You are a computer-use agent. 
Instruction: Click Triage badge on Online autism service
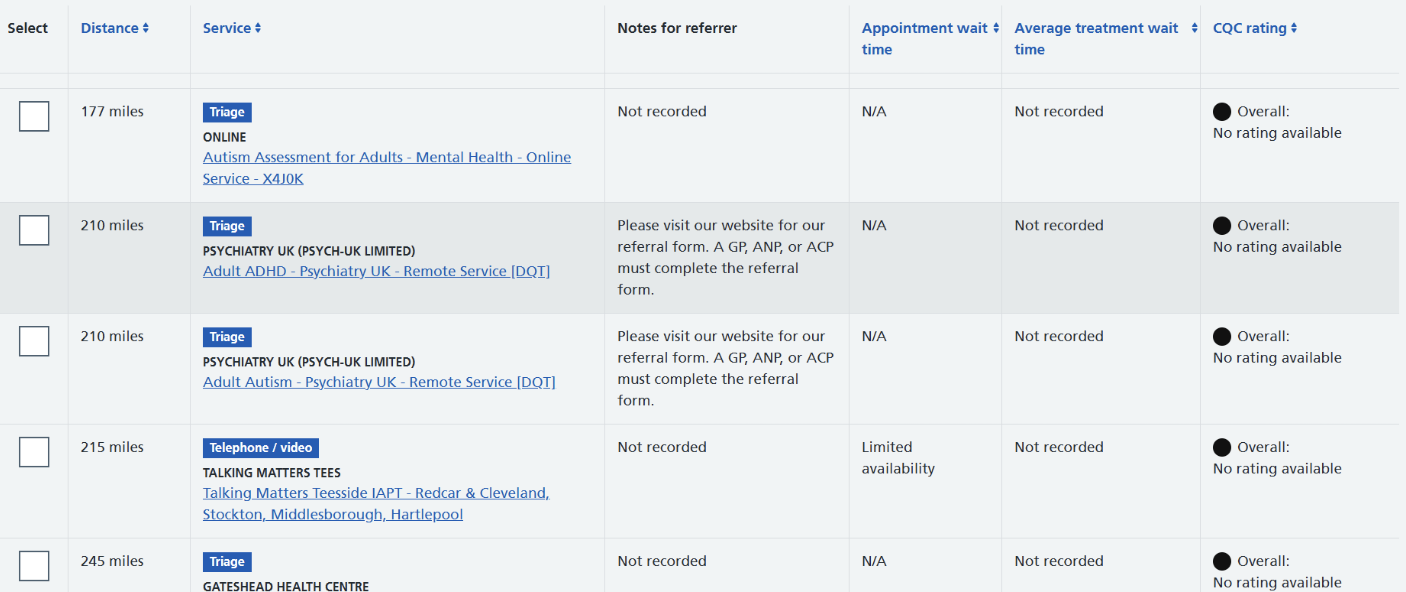point(227,112)
